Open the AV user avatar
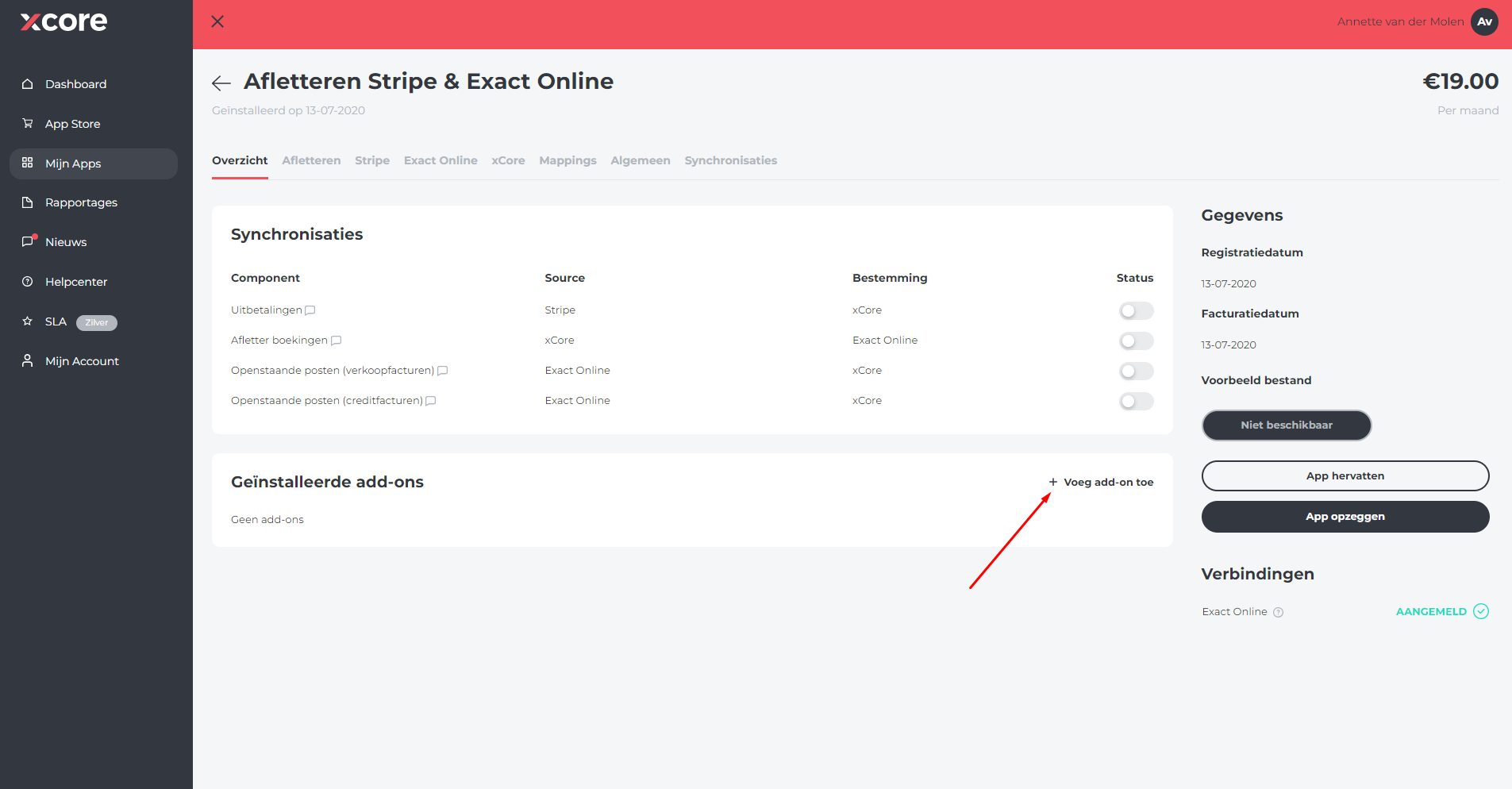Viewport: 1512px width, 789px height. point(1484,21)
